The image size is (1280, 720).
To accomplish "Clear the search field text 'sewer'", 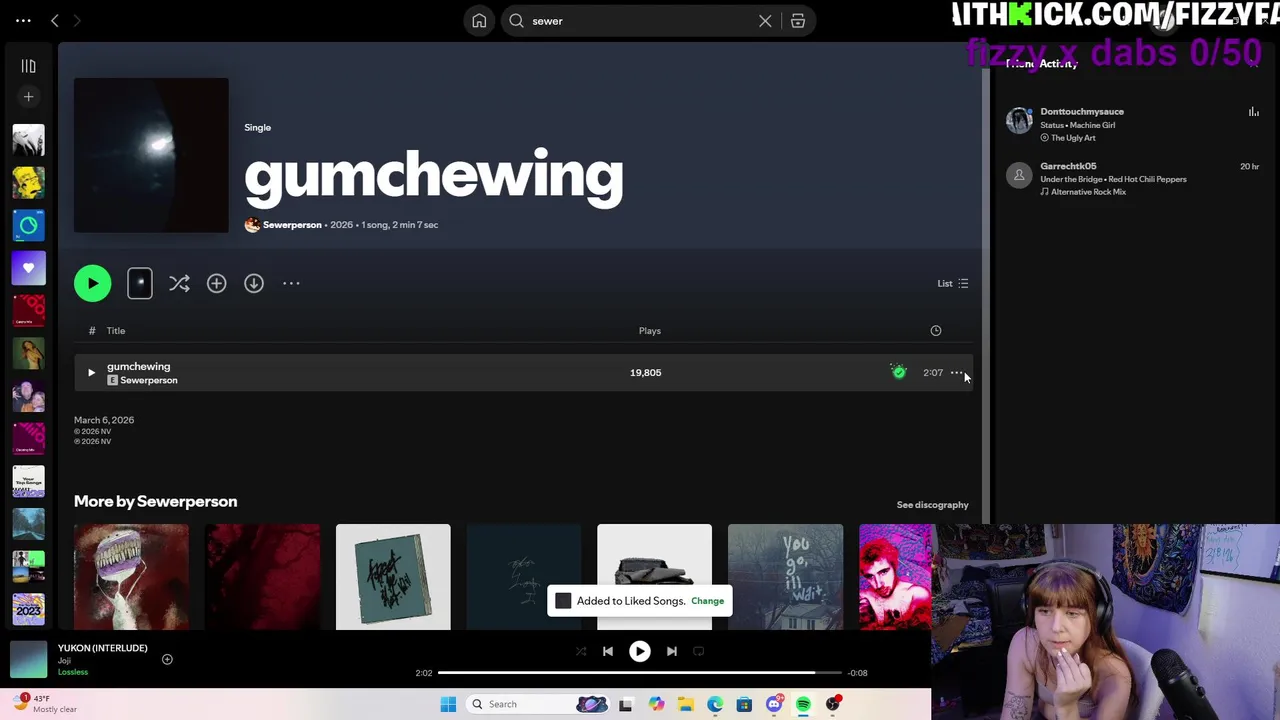I will pos(765,21).
